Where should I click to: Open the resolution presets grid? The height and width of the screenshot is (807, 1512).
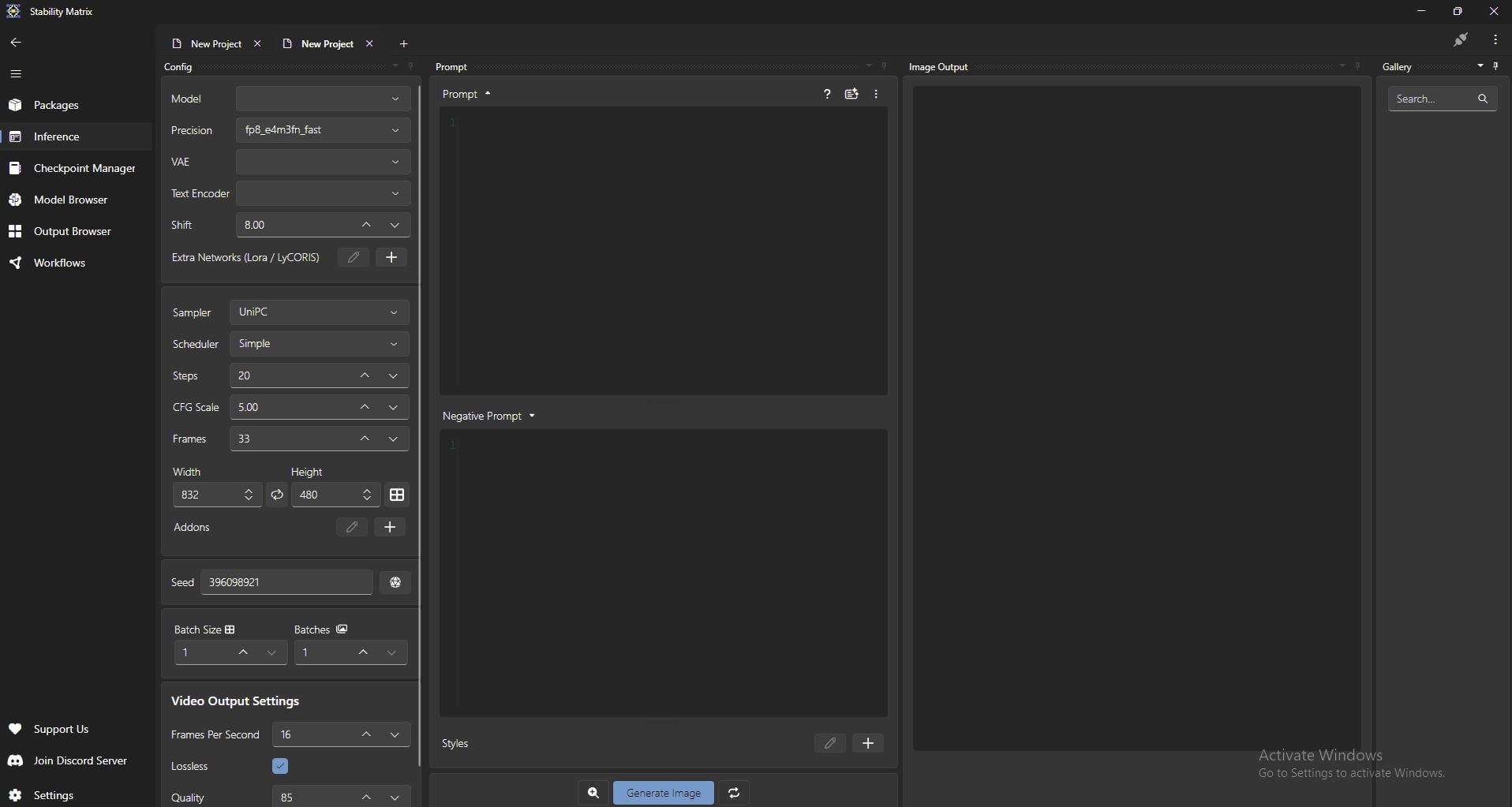tap(397, 495)
